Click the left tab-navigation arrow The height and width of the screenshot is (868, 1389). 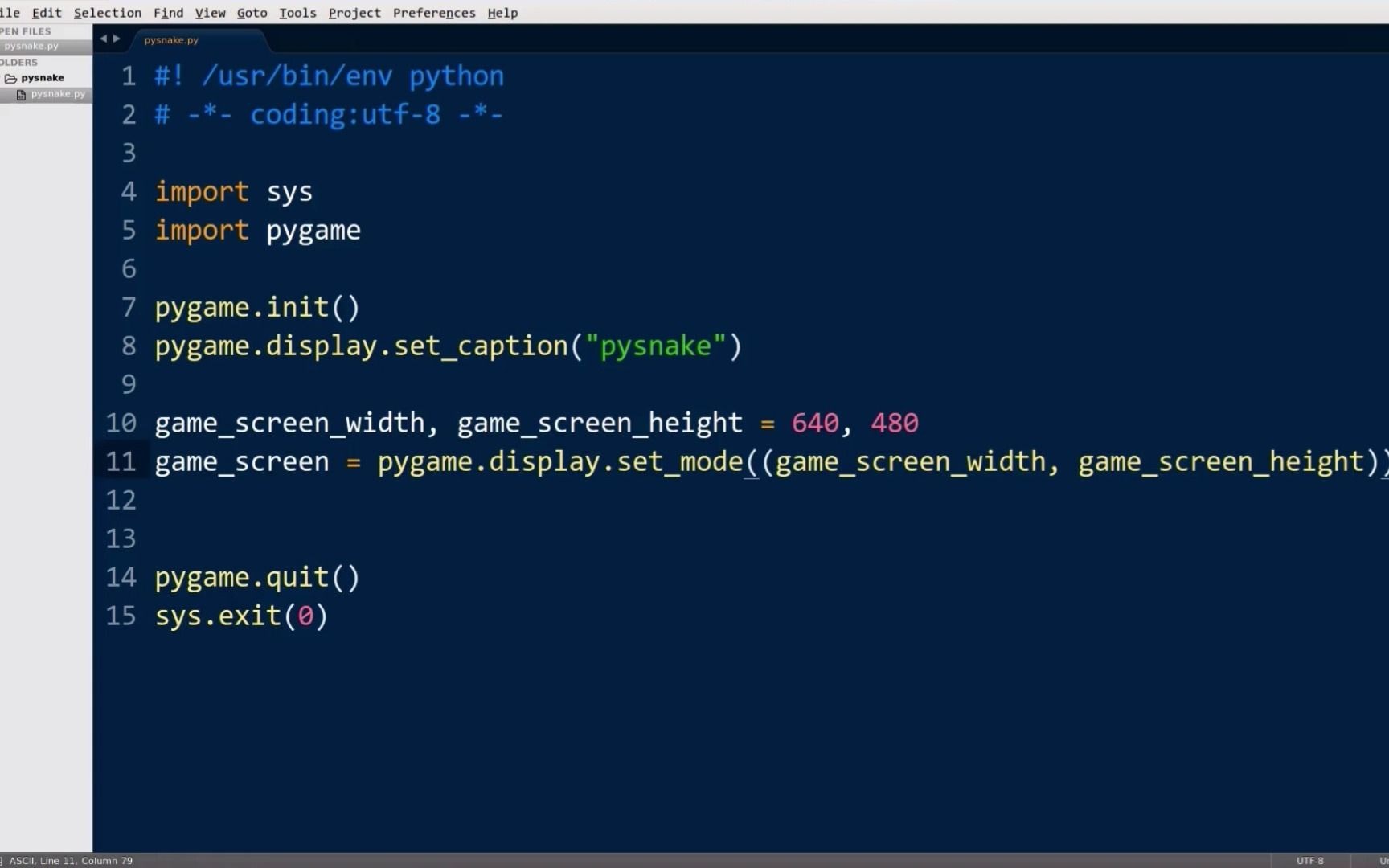104,38
